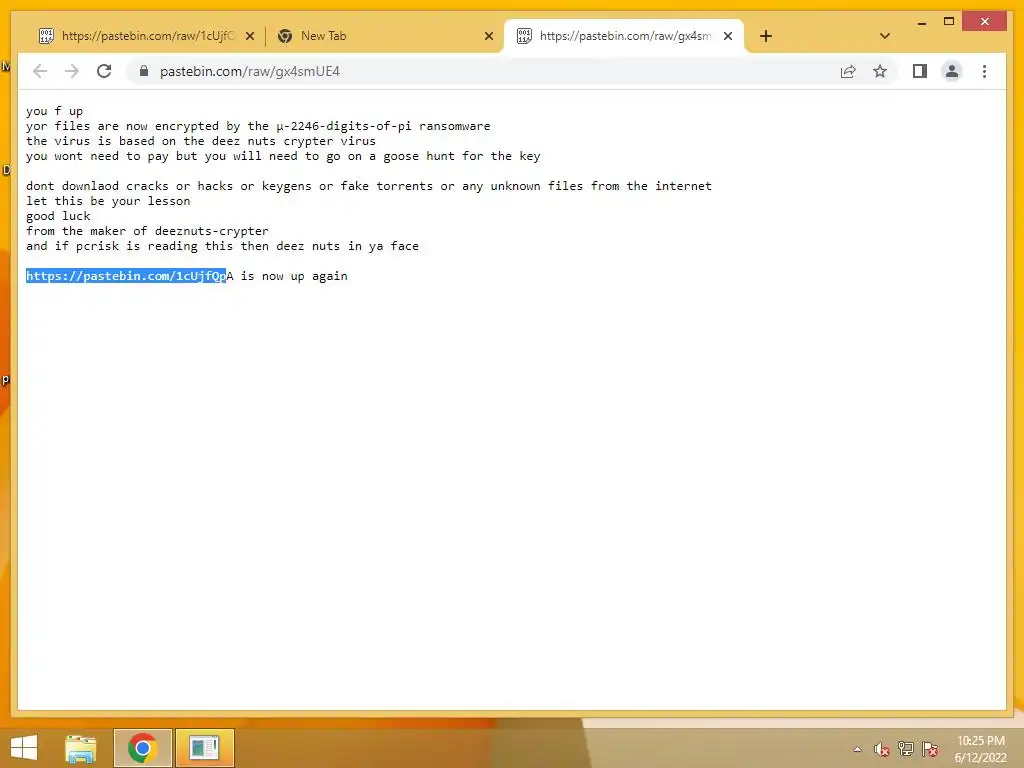Minimize the Chrome window
Screen dimensions: 1024x768
pyautogui.click(x=921, y=22)
